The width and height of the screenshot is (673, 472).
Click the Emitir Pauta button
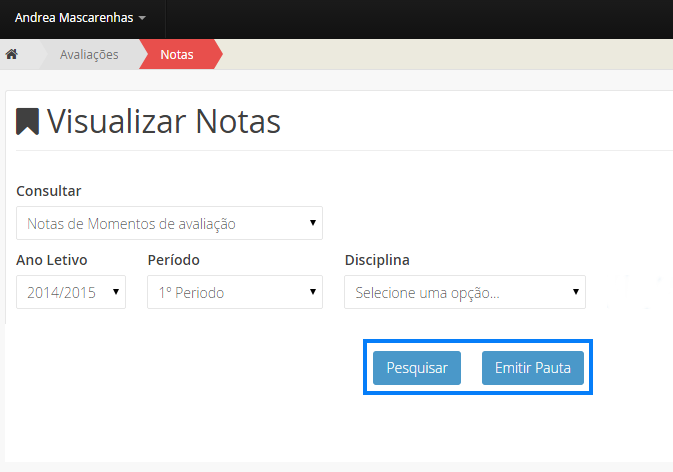532,368
